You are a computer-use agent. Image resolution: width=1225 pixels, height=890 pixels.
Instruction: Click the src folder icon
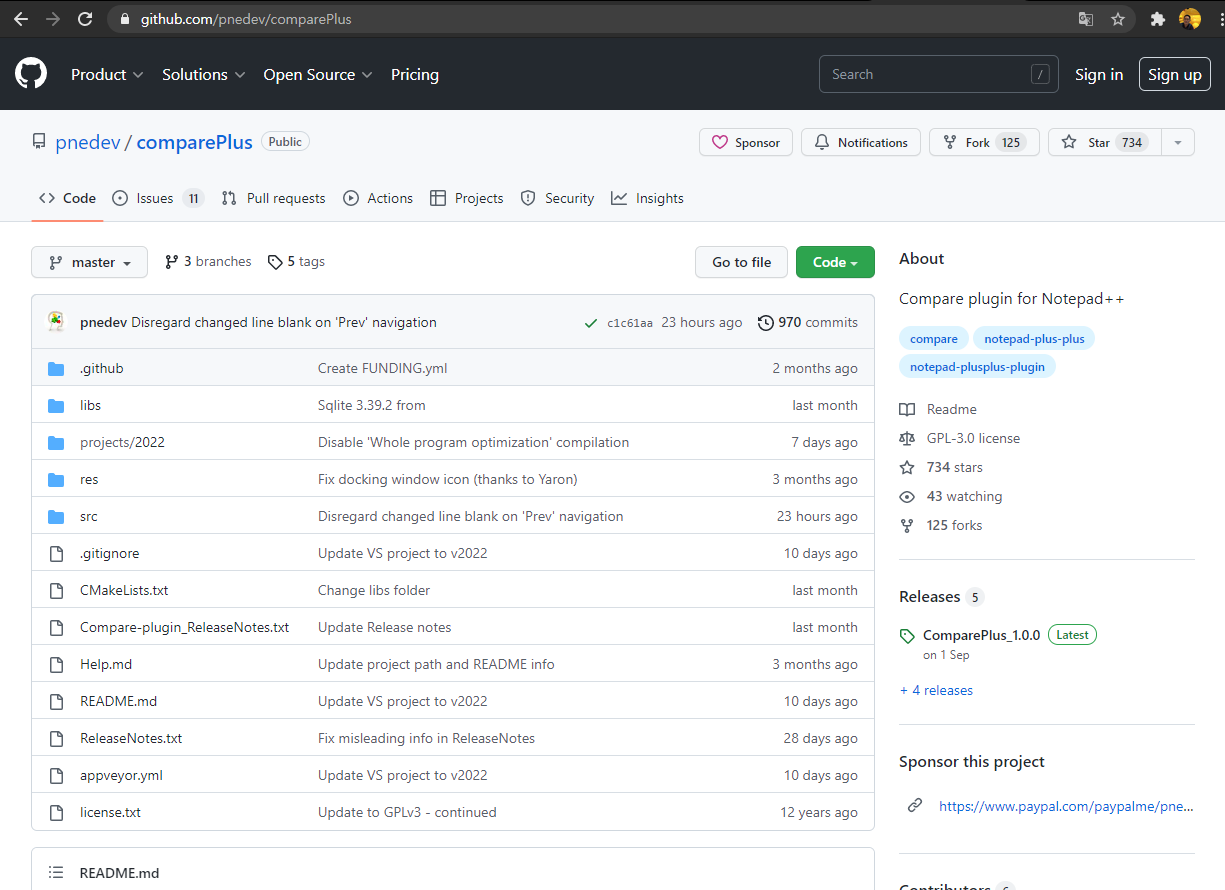(56, 516)
